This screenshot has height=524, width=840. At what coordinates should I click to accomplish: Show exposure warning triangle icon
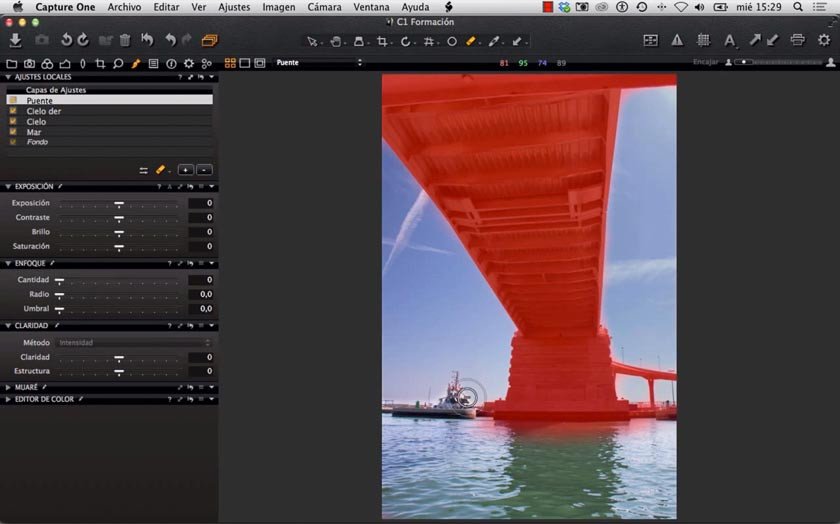point(677,40)
